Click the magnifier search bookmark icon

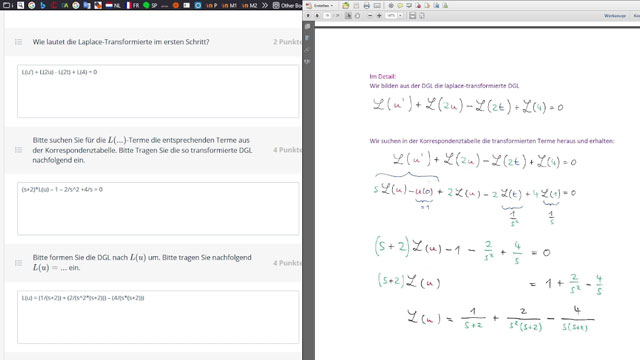20,5
